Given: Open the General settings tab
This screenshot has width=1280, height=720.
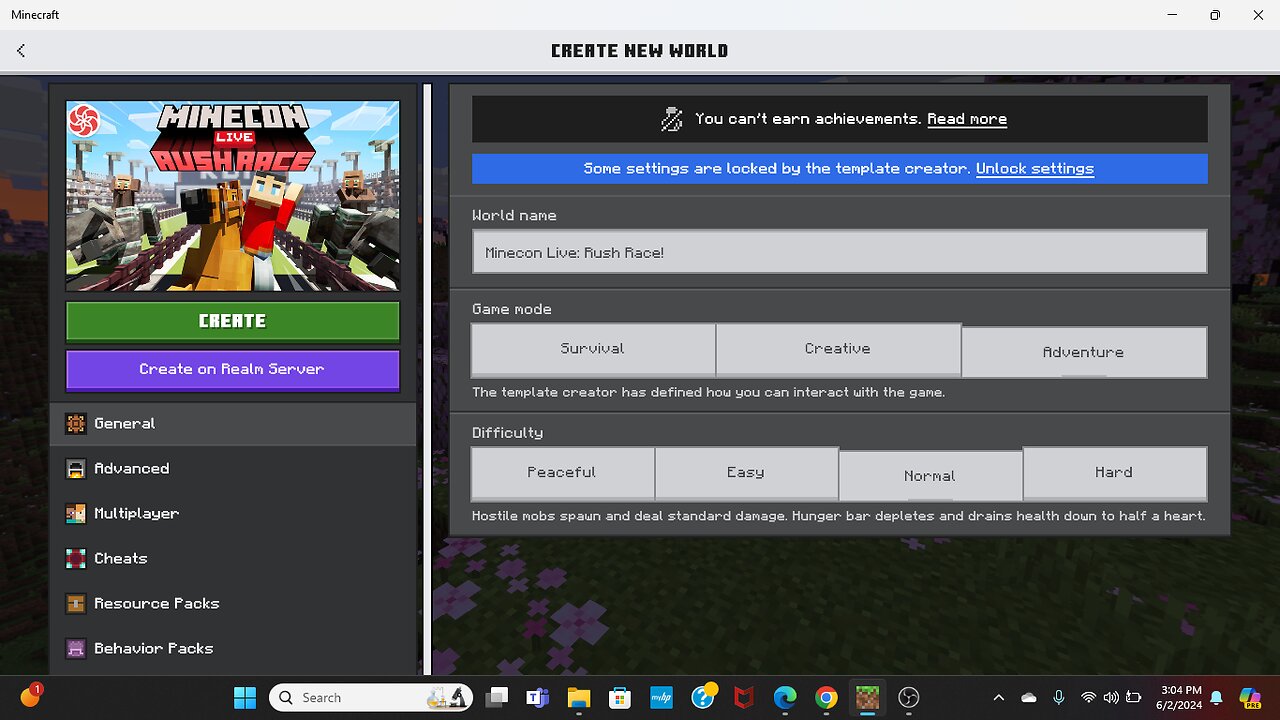Looking at the screenshot, I should click(233, 423).
